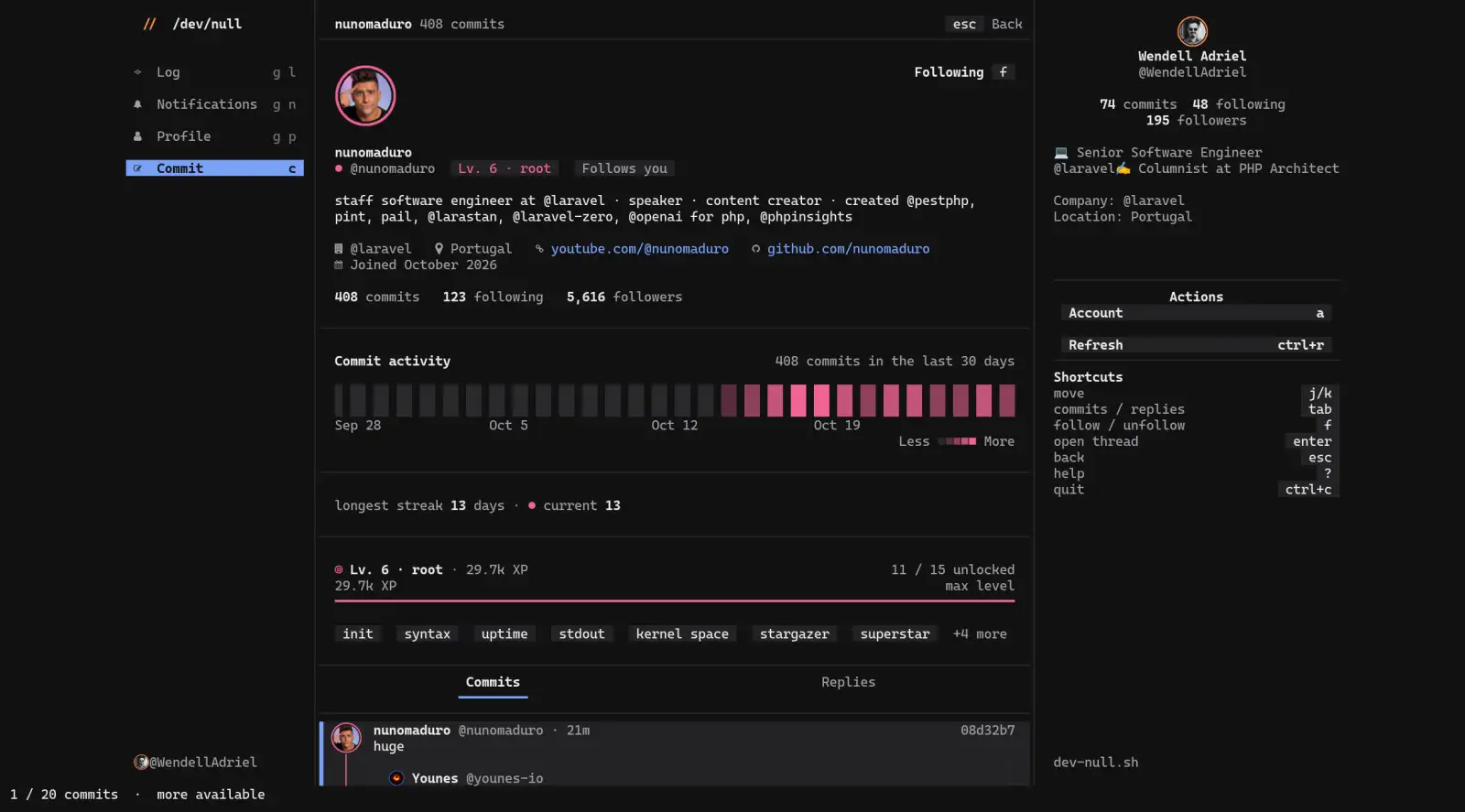
Task: Click the 5,616 followers count
Action: (624, 298)
